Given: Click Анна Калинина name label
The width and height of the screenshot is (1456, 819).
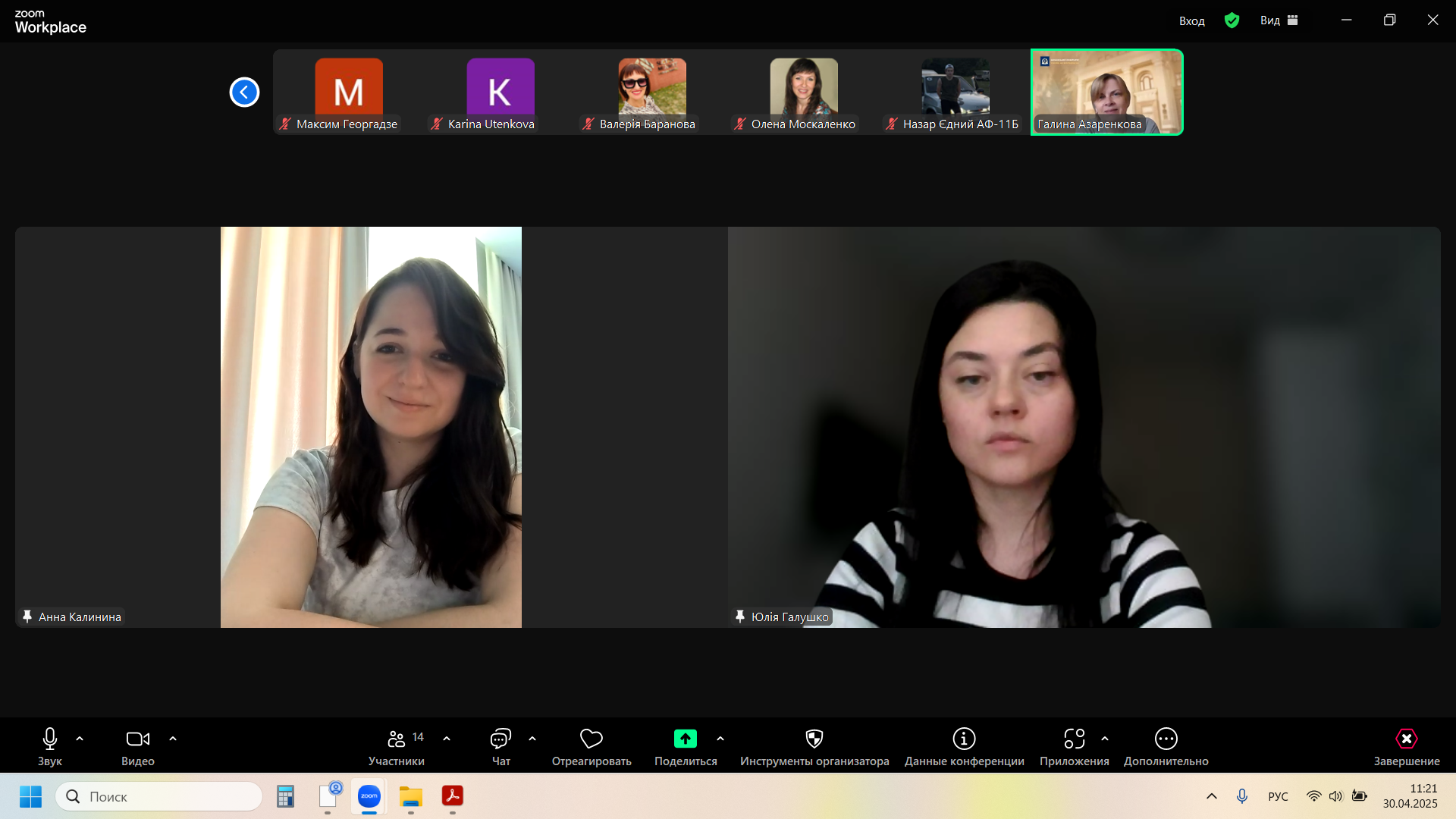Looking at the screenshot, I should coord(80,617).
